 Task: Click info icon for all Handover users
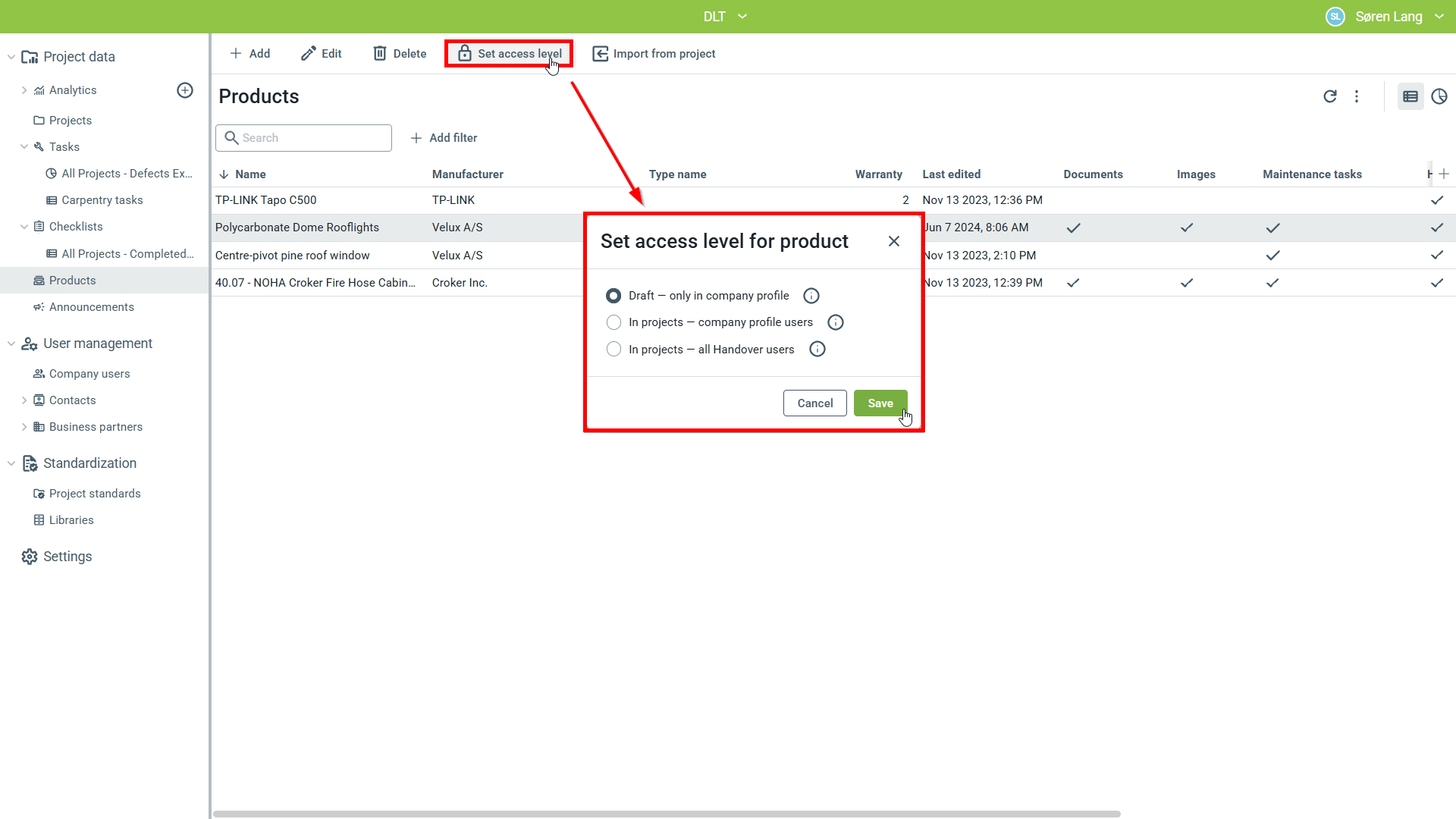pyautogui.click(x=817, y=350)
